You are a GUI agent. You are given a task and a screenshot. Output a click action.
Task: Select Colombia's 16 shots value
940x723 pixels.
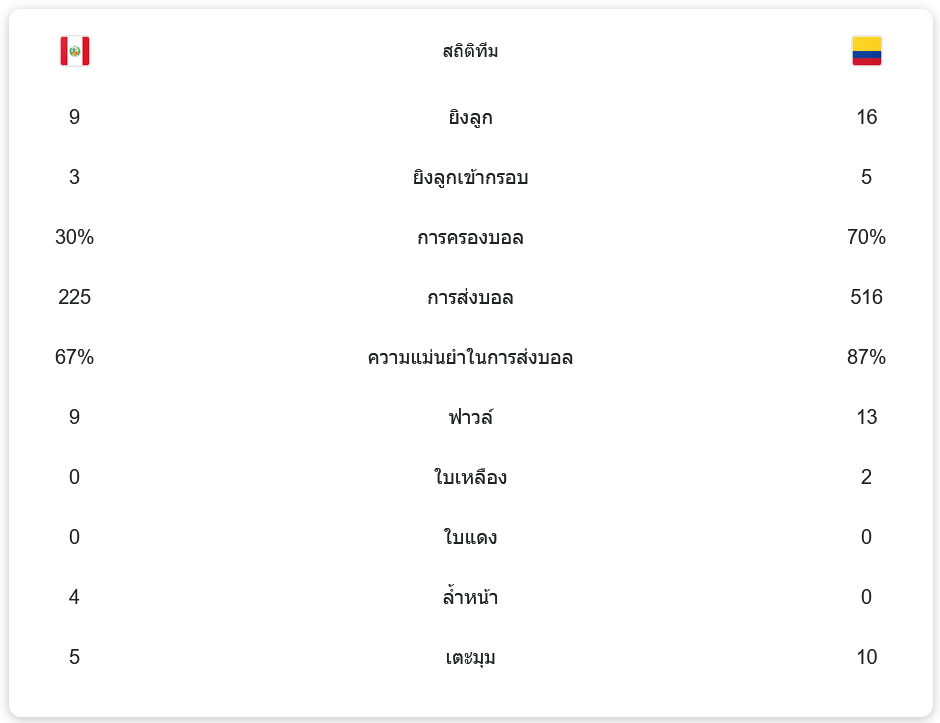point(866,117)
